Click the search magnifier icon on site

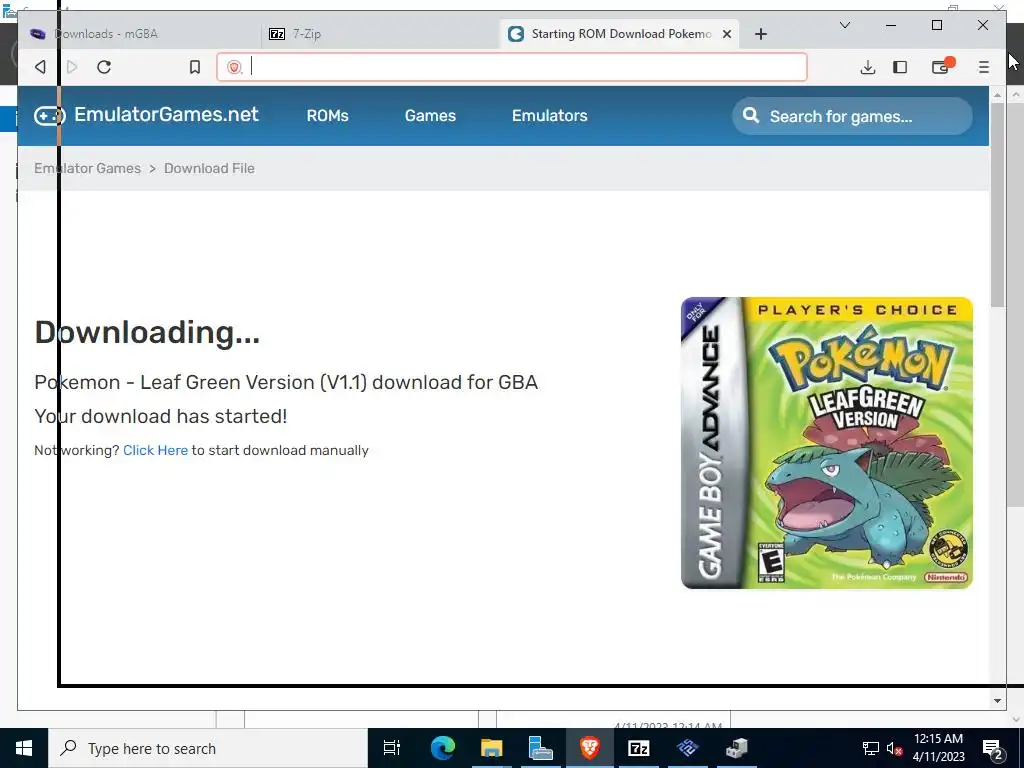point(751,116)
